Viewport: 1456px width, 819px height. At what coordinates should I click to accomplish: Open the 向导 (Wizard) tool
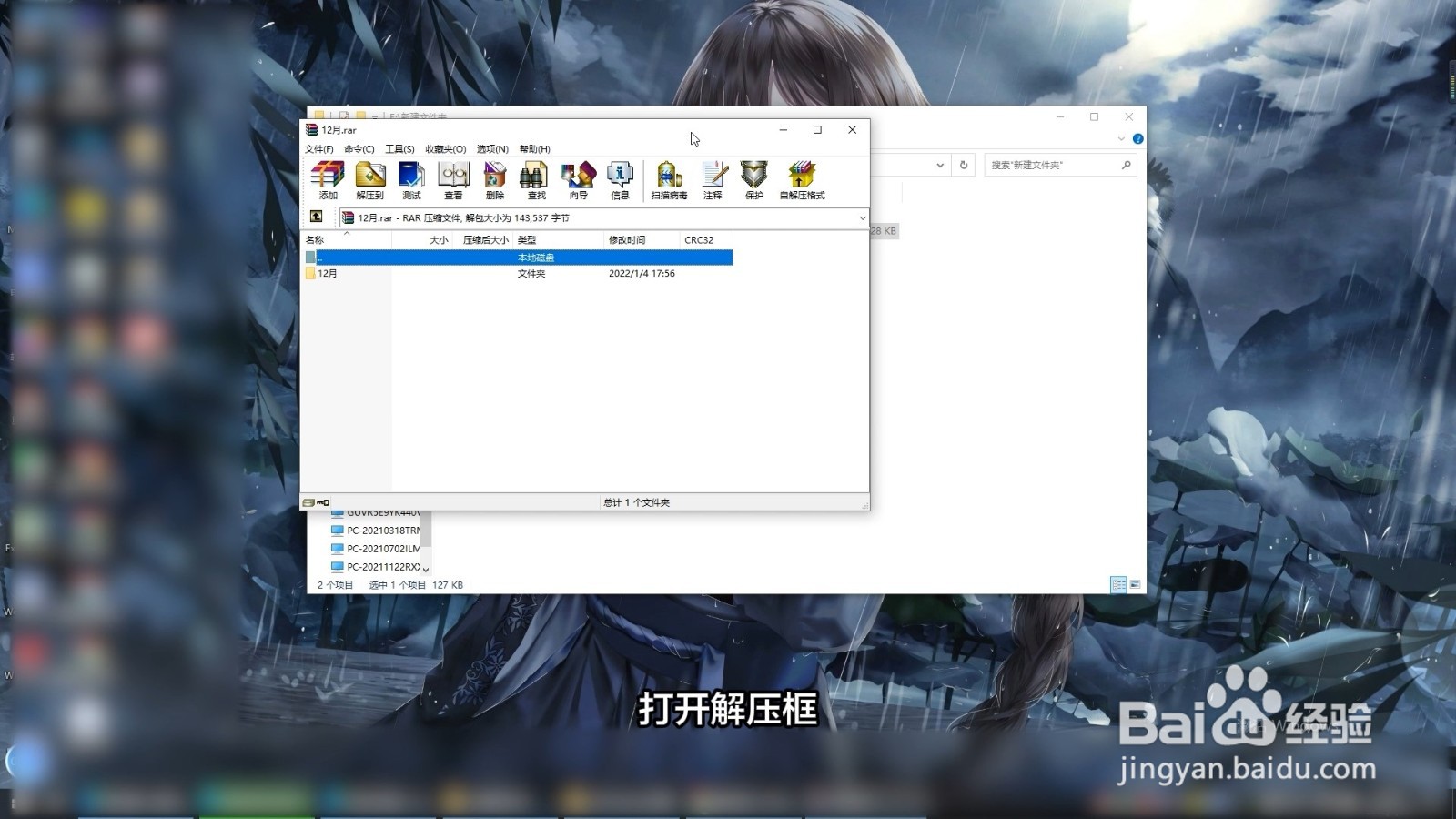(x=578, y=180)
